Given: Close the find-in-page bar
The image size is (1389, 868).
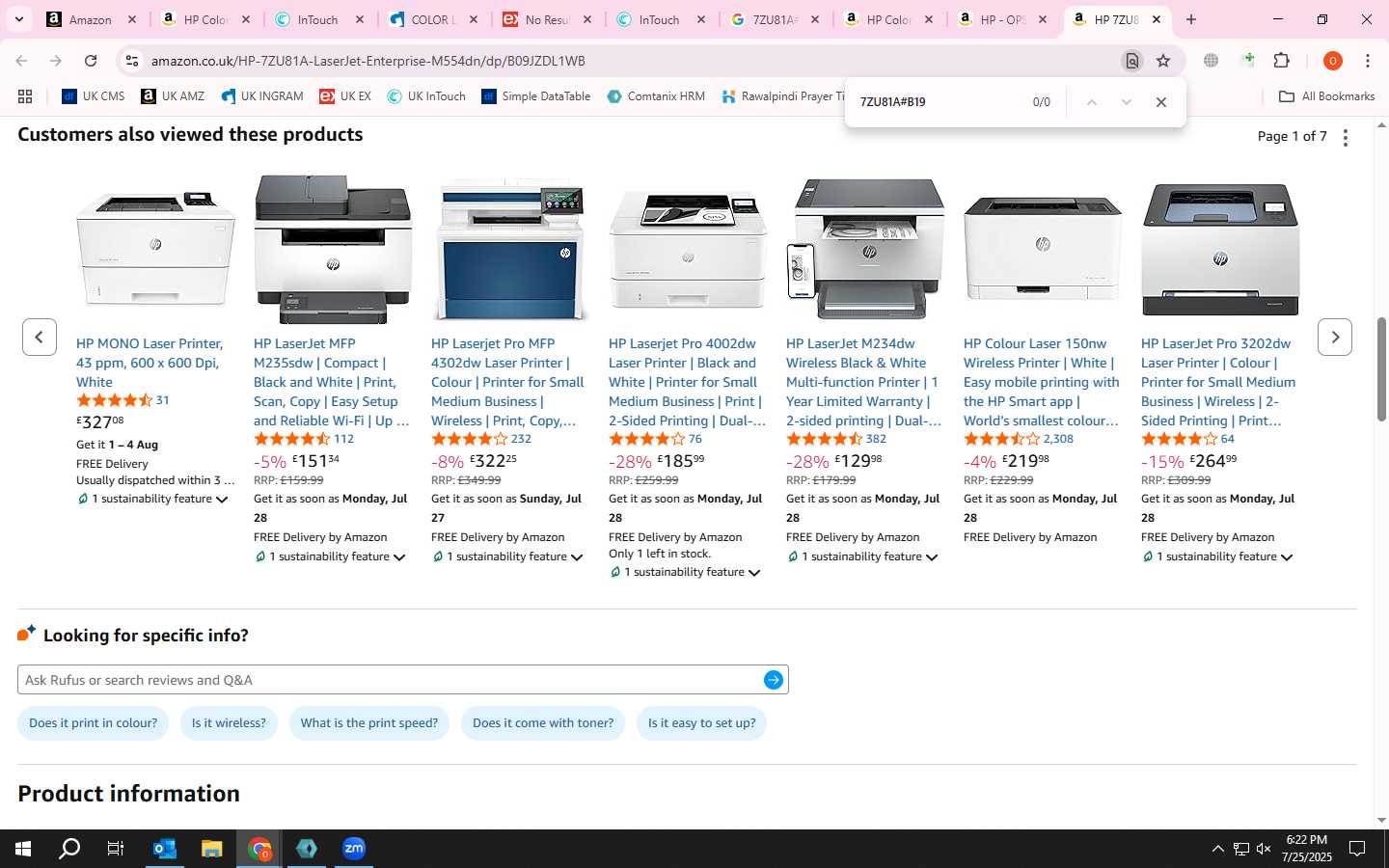Looking at the screenshot, I should (1161, 102).
